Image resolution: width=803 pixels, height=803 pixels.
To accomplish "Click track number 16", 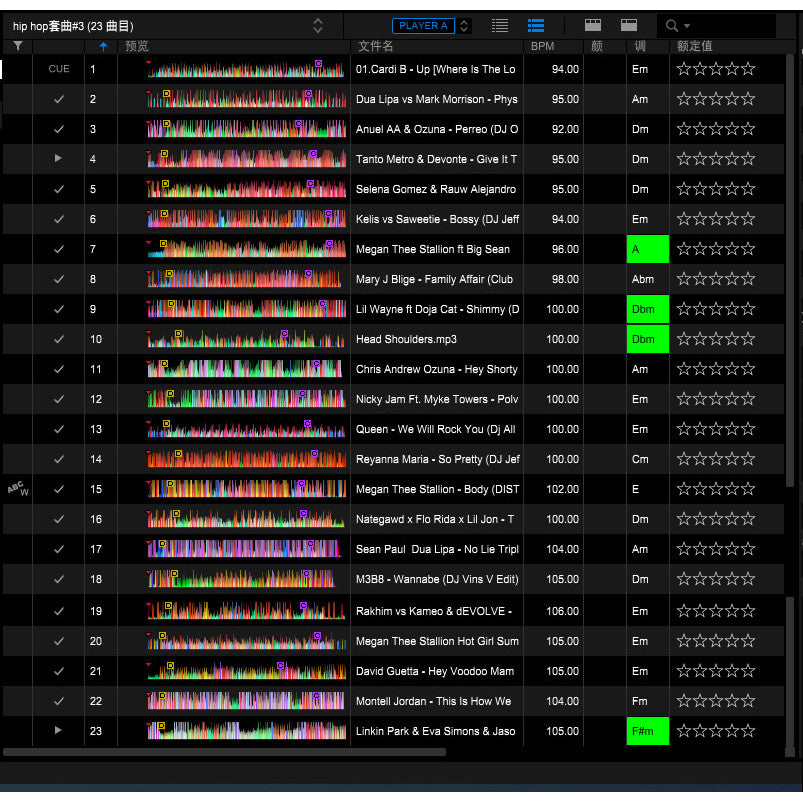I will click(x=96, y=519).
